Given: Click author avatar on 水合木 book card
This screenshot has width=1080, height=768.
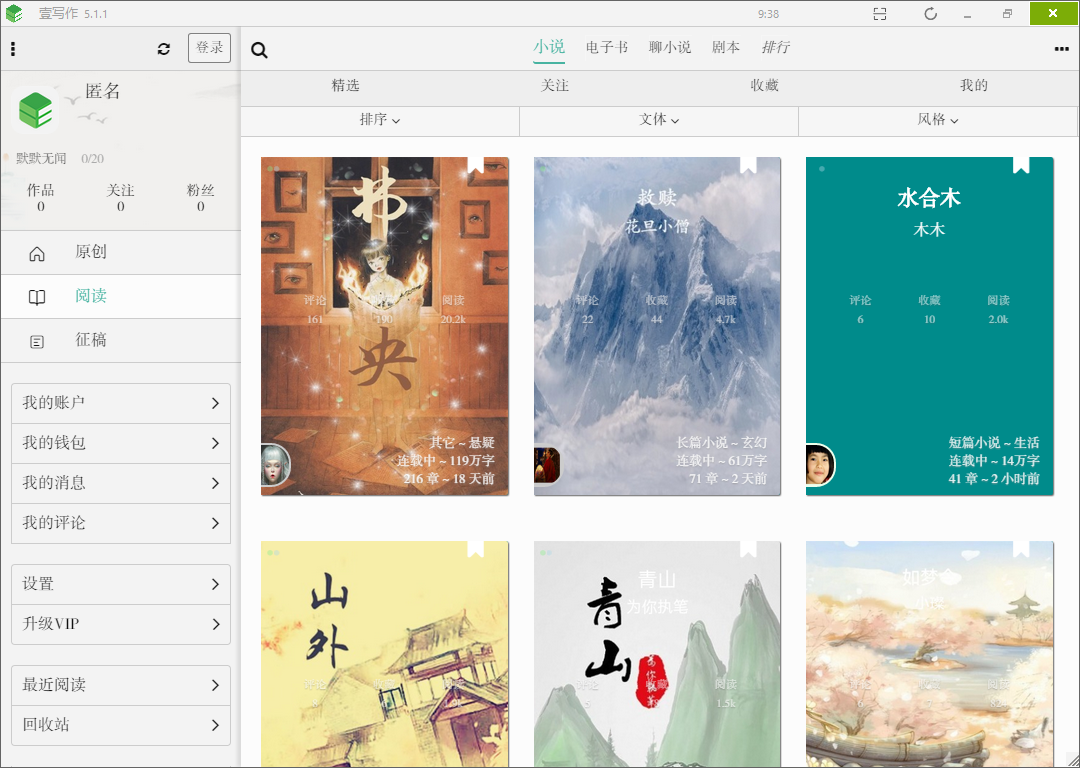Looking at the screenshot, I should point(820,465).
